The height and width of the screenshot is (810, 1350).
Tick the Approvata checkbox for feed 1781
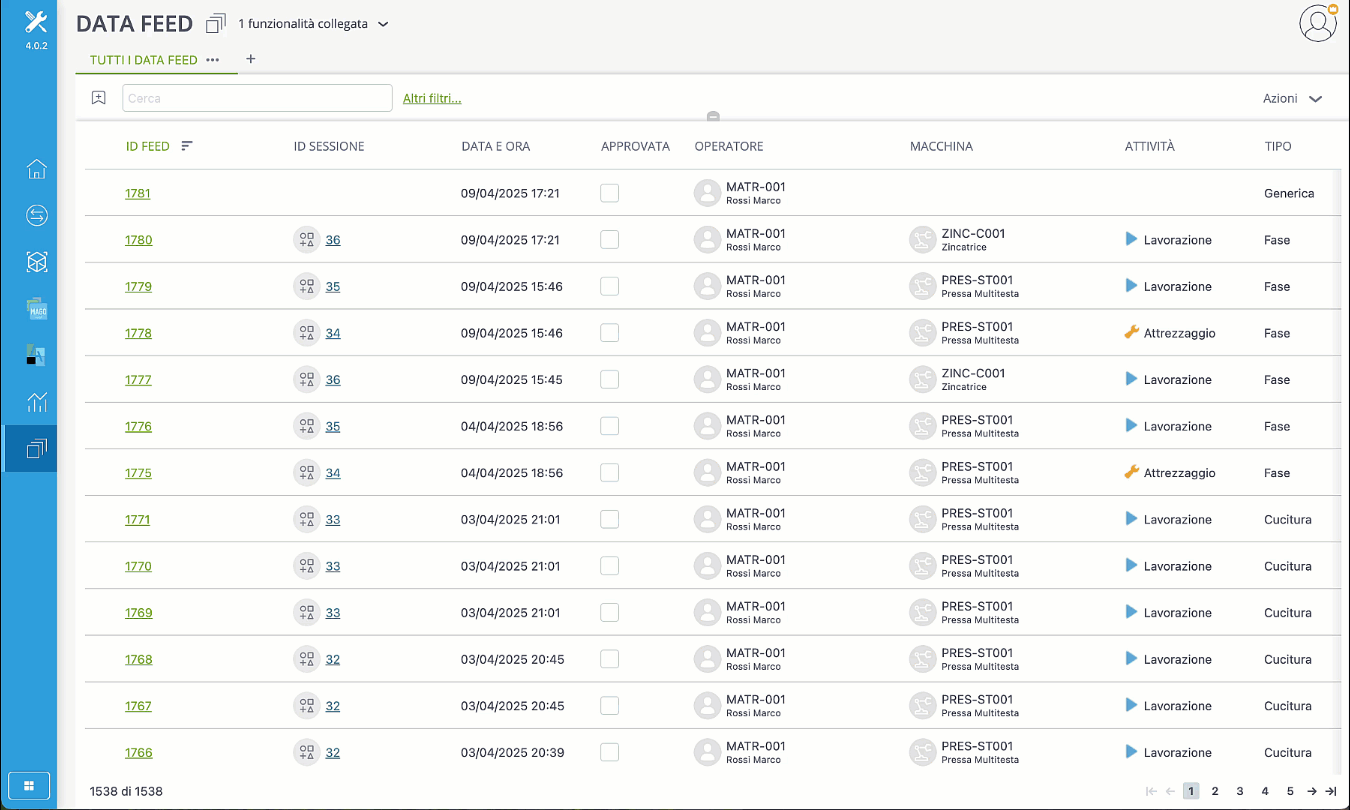tap(609, 193)
